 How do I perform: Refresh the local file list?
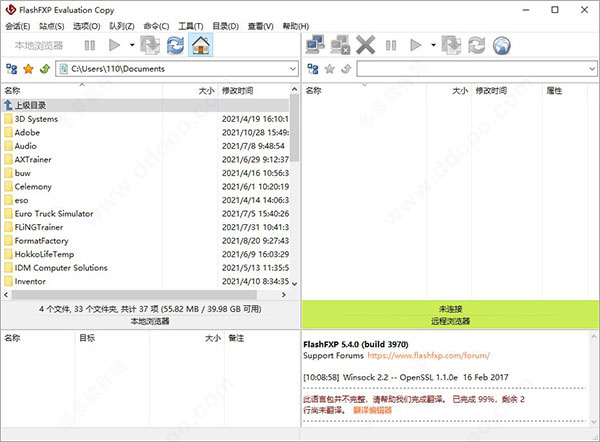[x=175, y=45]
